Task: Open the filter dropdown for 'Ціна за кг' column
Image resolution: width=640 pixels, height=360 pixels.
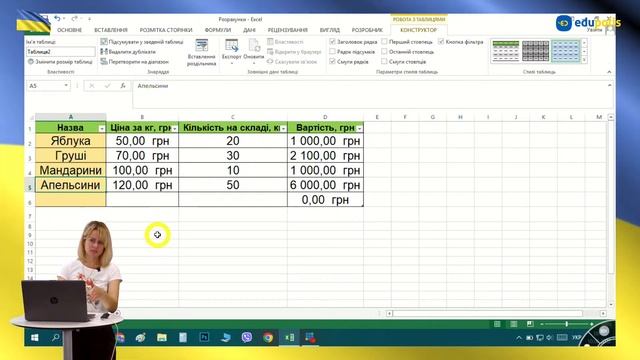Action: (x=174, y=129)
